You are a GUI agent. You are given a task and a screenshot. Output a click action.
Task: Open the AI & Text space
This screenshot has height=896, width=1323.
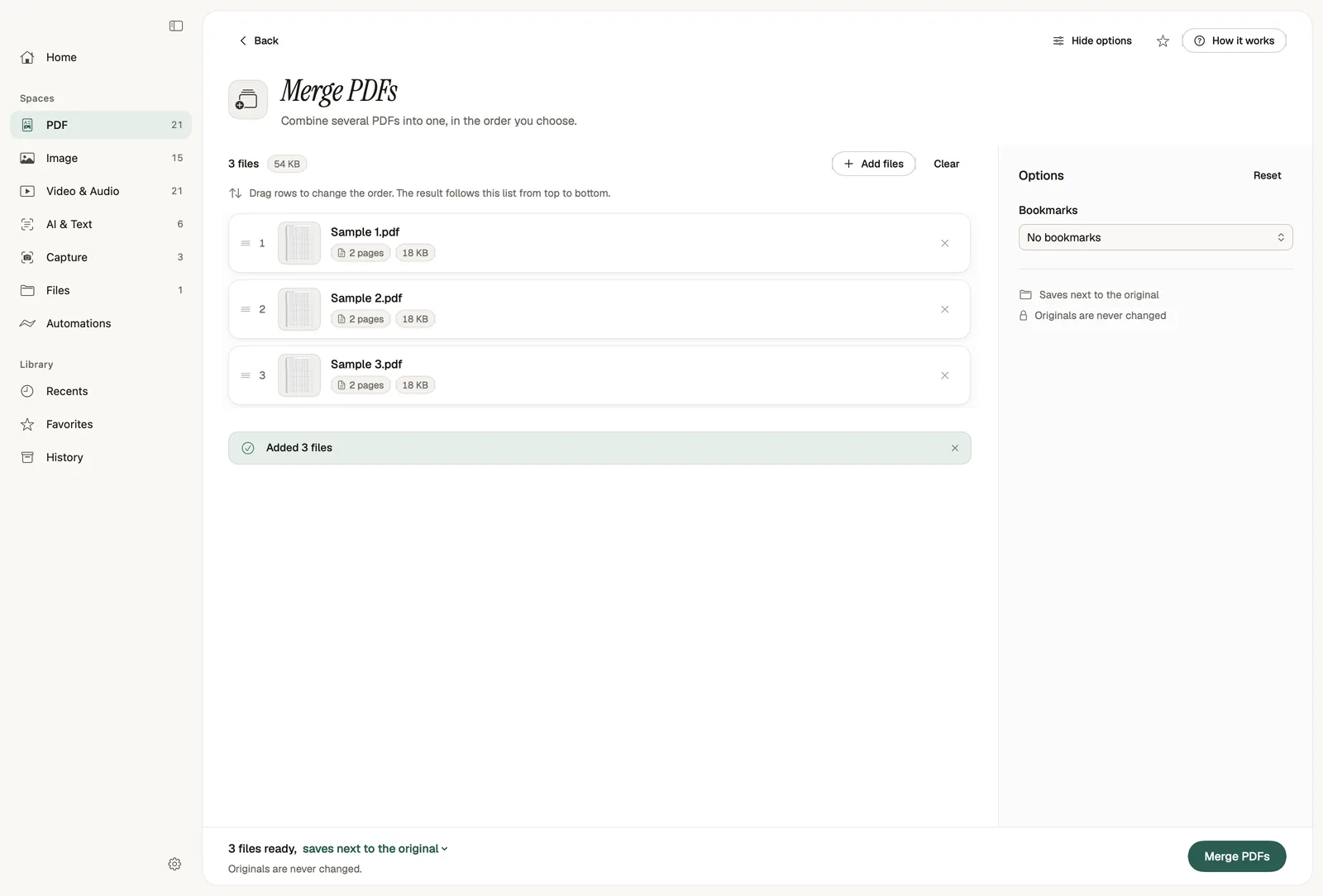pyautogui.click(x=101, y=224)
